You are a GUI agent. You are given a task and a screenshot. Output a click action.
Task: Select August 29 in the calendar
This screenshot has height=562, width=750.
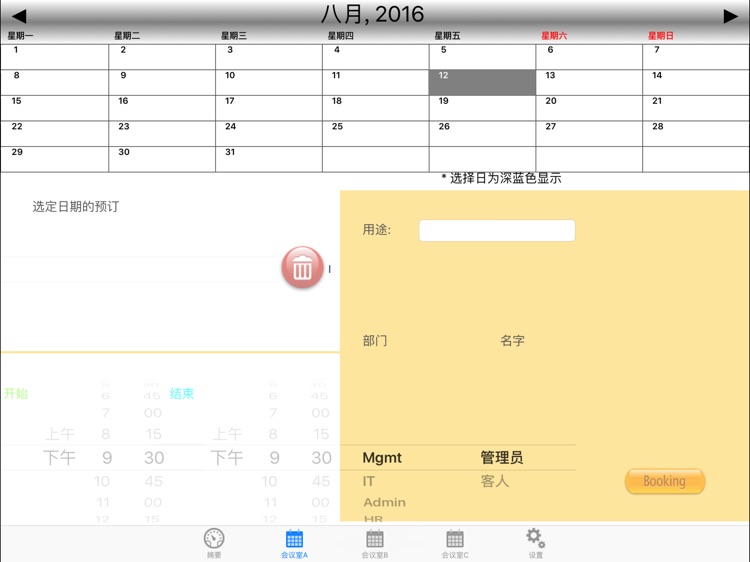[55, 159]
